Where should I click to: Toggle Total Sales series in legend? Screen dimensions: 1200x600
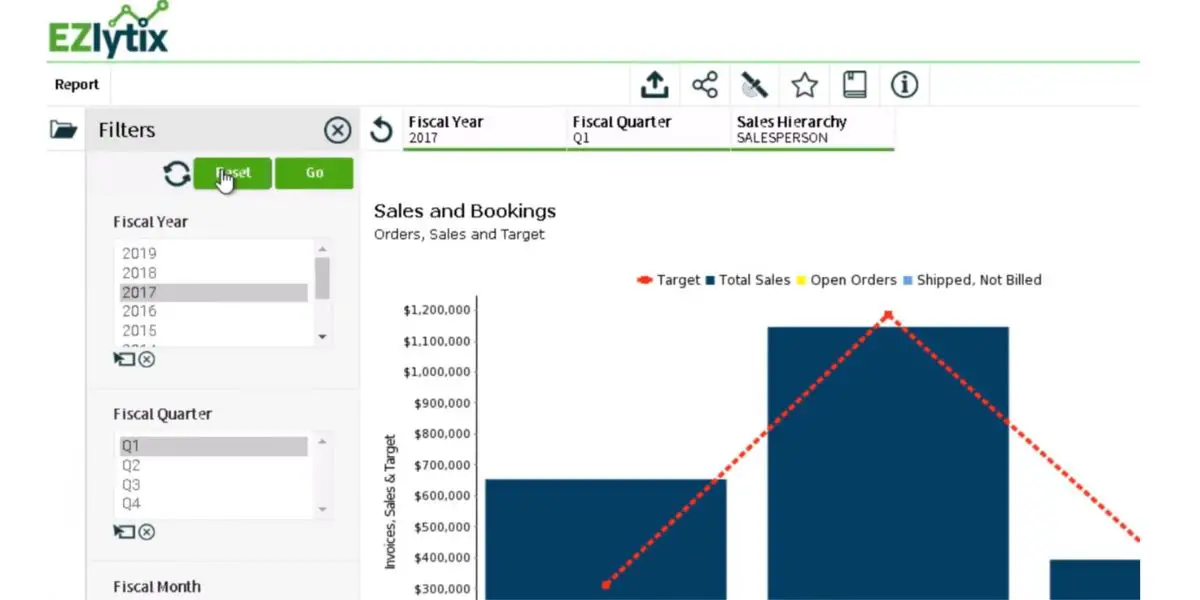748,280
